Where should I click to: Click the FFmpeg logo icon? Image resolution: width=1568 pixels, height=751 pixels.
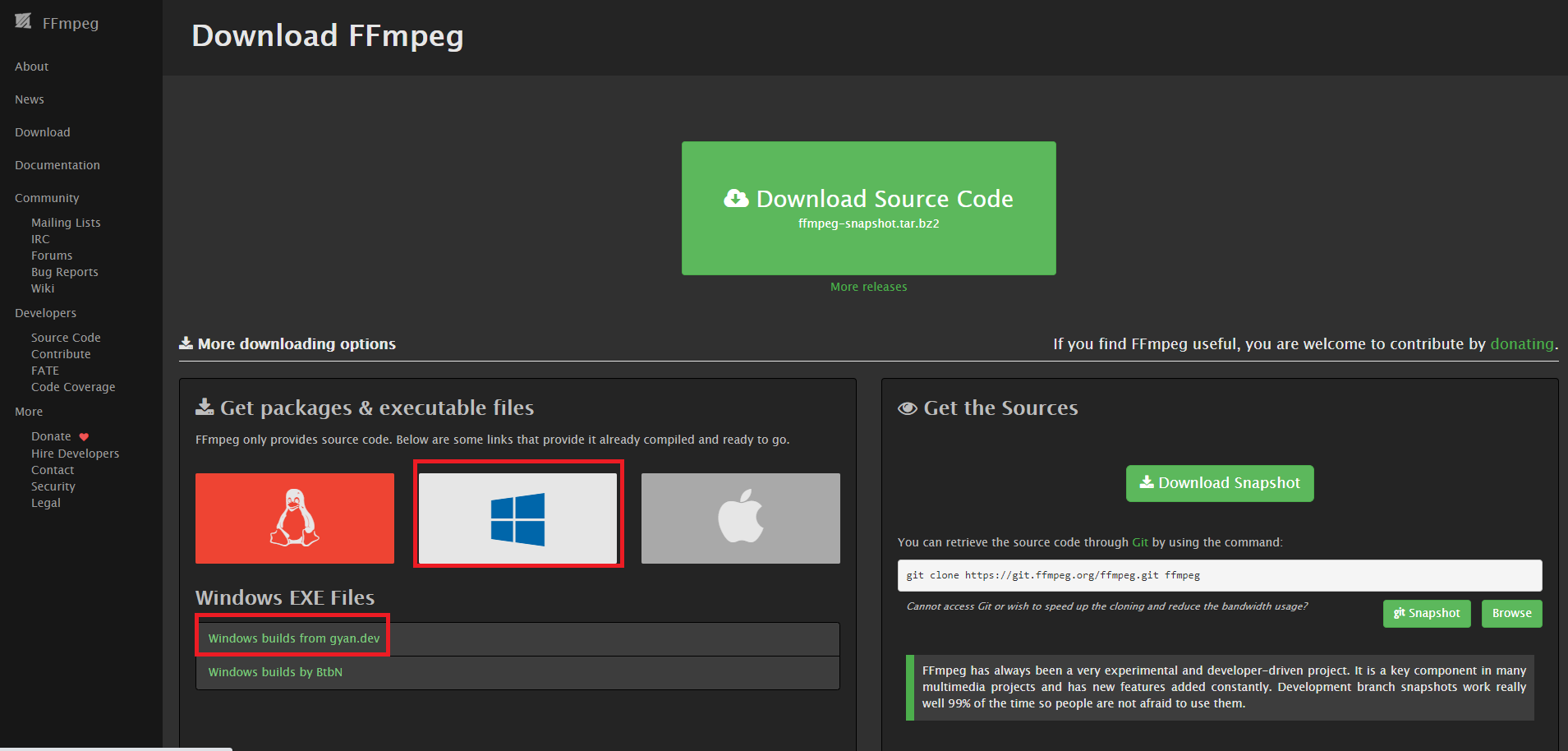(23, 21)
